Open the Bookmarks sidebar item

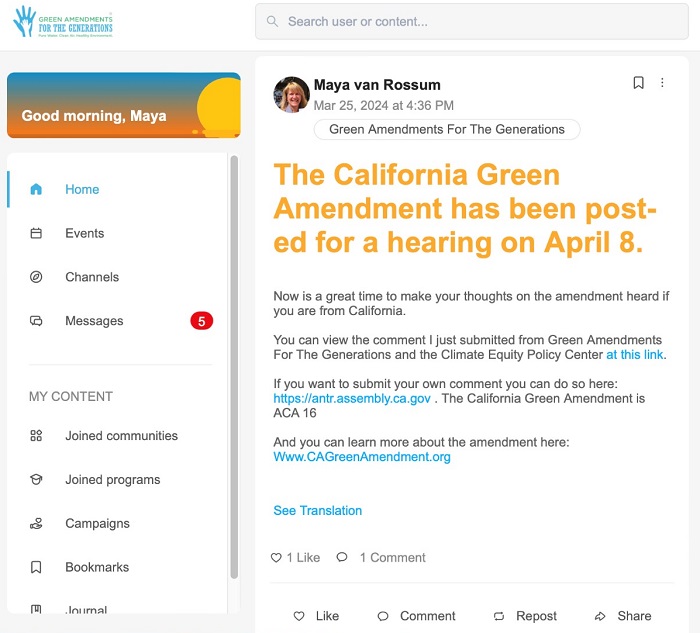click(x=97, y=567)
